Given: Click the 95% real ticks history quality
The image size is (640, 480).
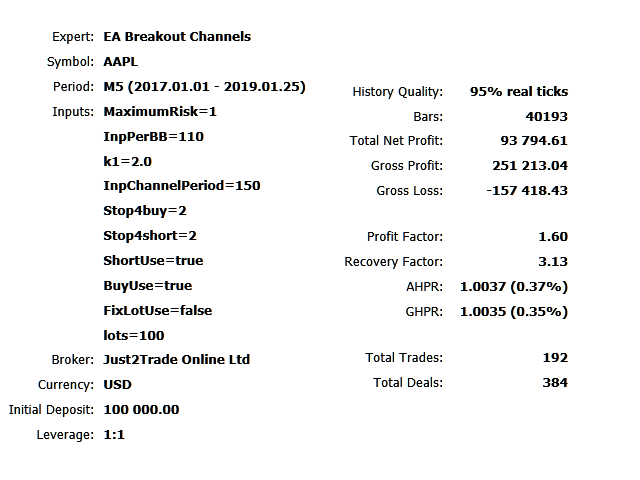Looking at the screenshot, I should tap(518, 92).
